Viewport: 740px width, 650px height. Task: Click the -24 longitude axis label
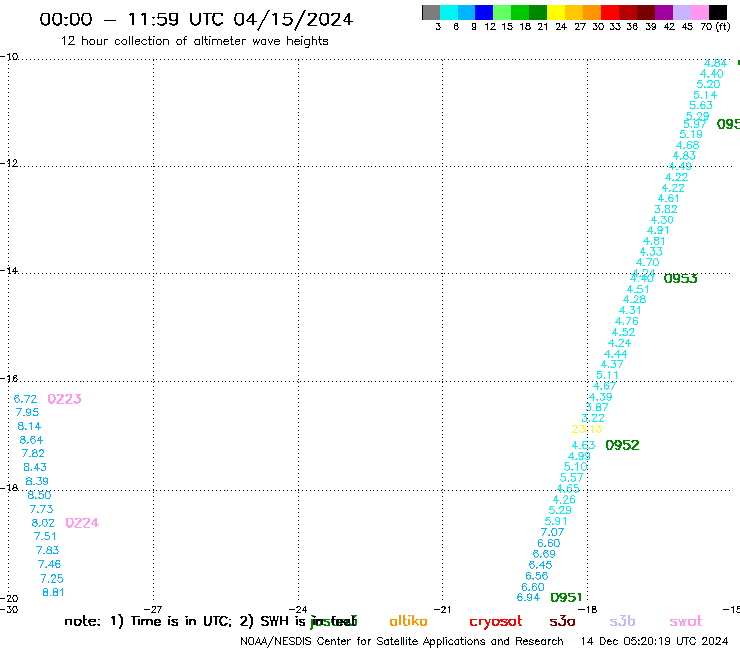point(298,609)
